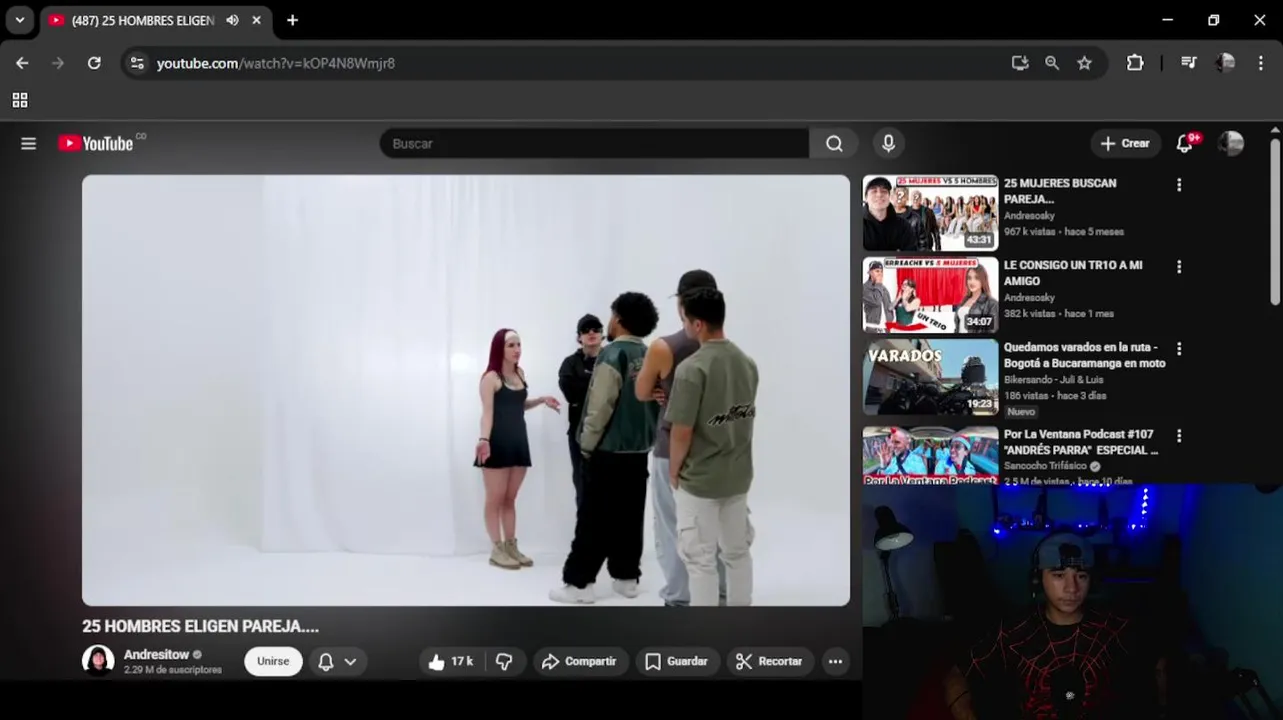Focus the Buscar search field
This screenshot has height=720, width=1283.
point(594,144)
